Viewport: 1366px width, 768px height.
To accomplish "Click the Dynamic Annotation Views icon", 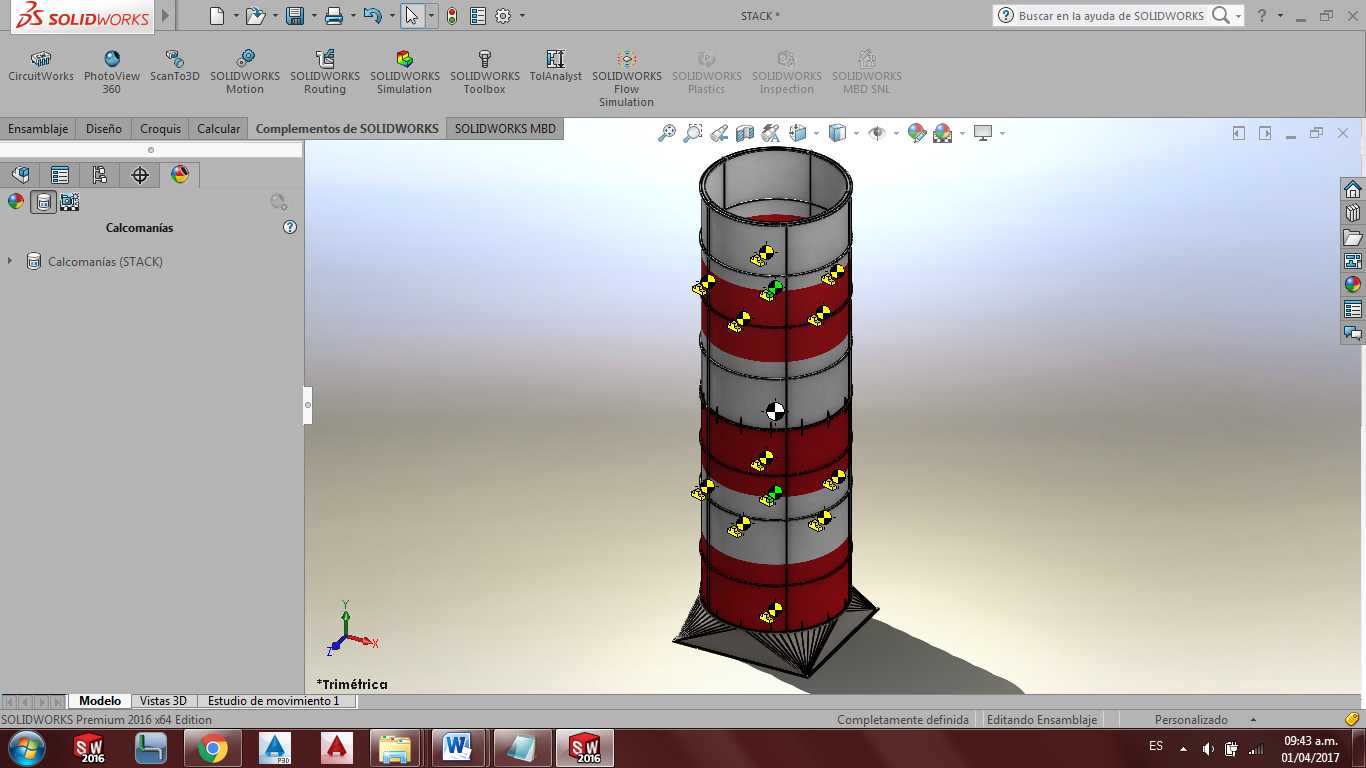I will (771, 133).
